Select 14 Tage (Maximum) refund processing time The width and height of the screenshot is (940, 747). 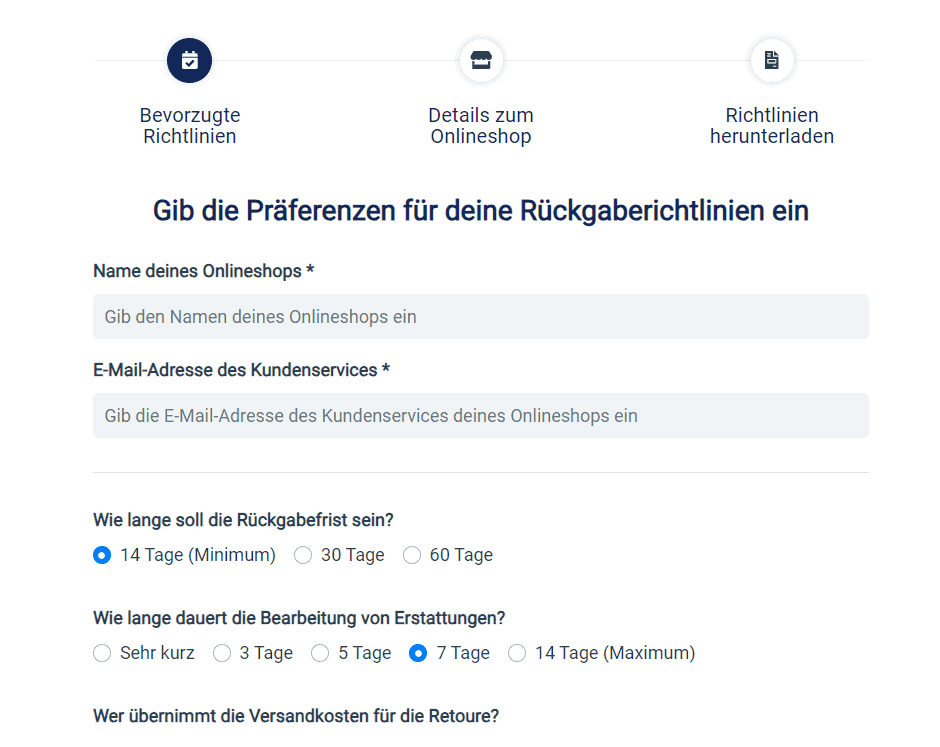click(x=517, y=652)
